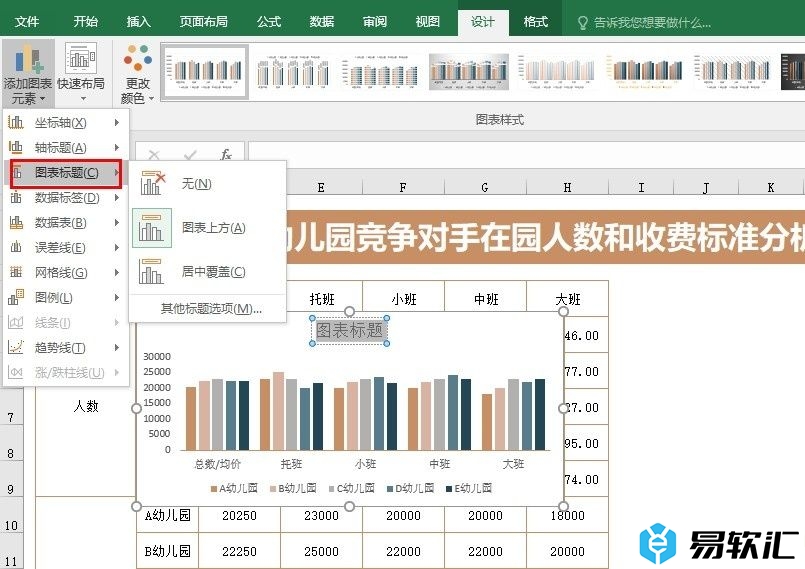The image size is (805, 569).
Task: Click the 趋势线 trendline menu icon
Action: tap(16, 348)
